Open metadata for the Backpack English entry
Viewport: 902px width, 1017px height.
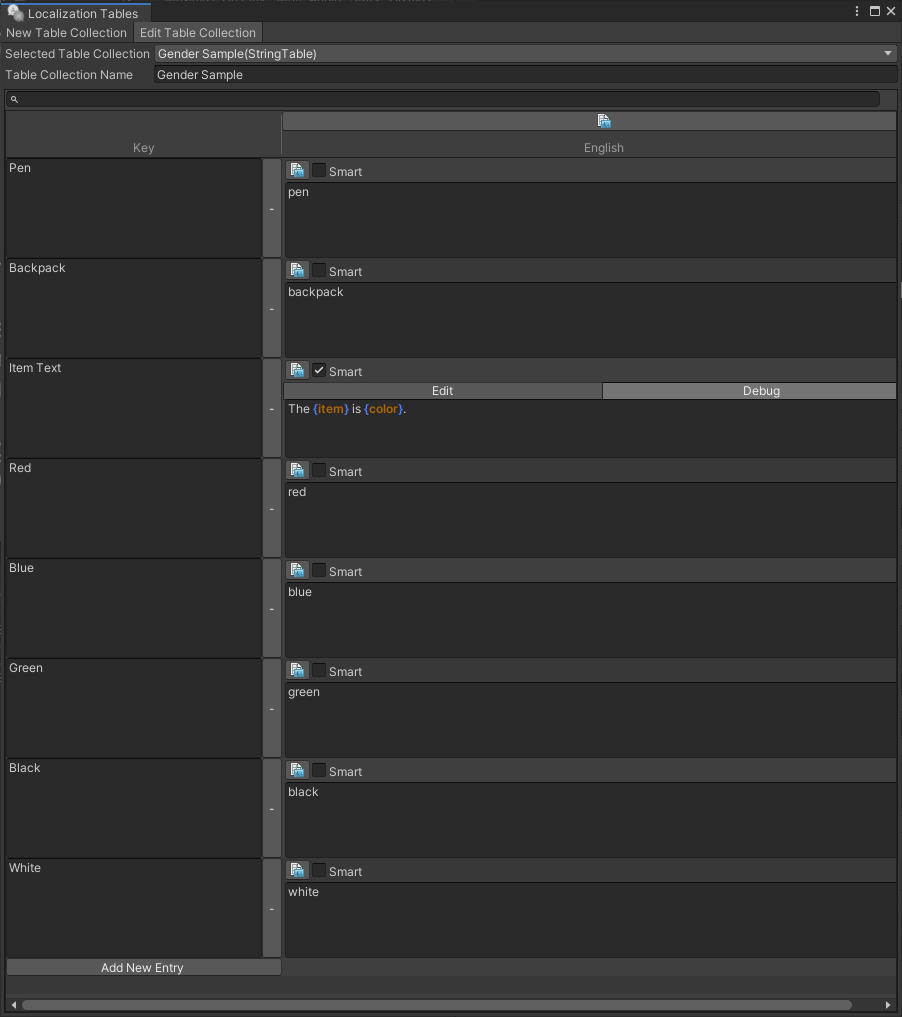tap(297, 270)
